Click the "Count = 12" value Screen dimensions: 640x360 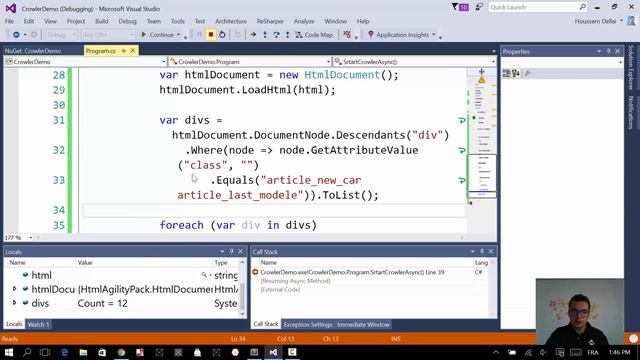pos(102,303)
